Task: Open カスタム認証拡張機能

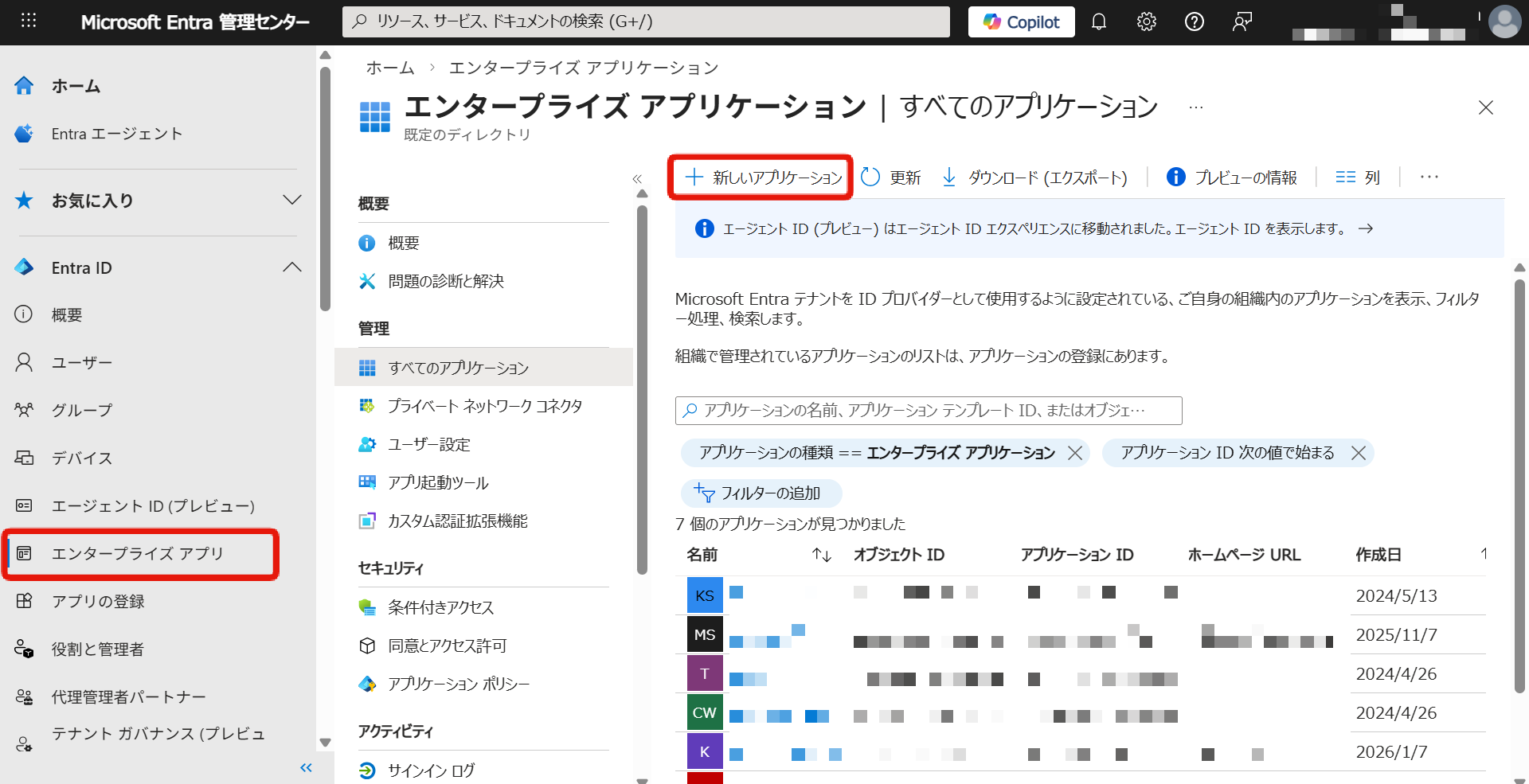Action: (x=456, y=521)
